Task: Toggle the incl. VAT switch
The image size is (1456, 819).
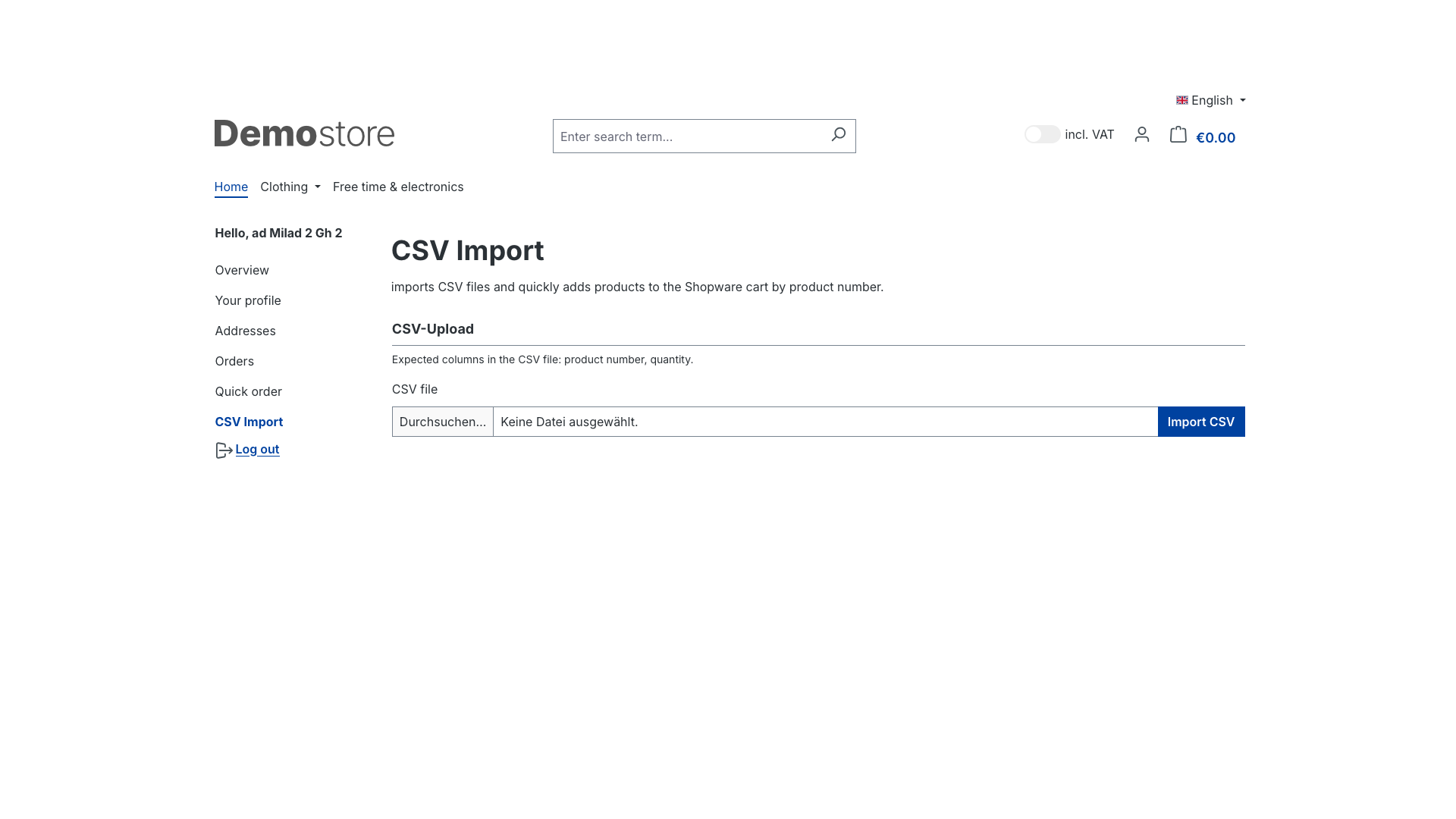Action: 1042,134
